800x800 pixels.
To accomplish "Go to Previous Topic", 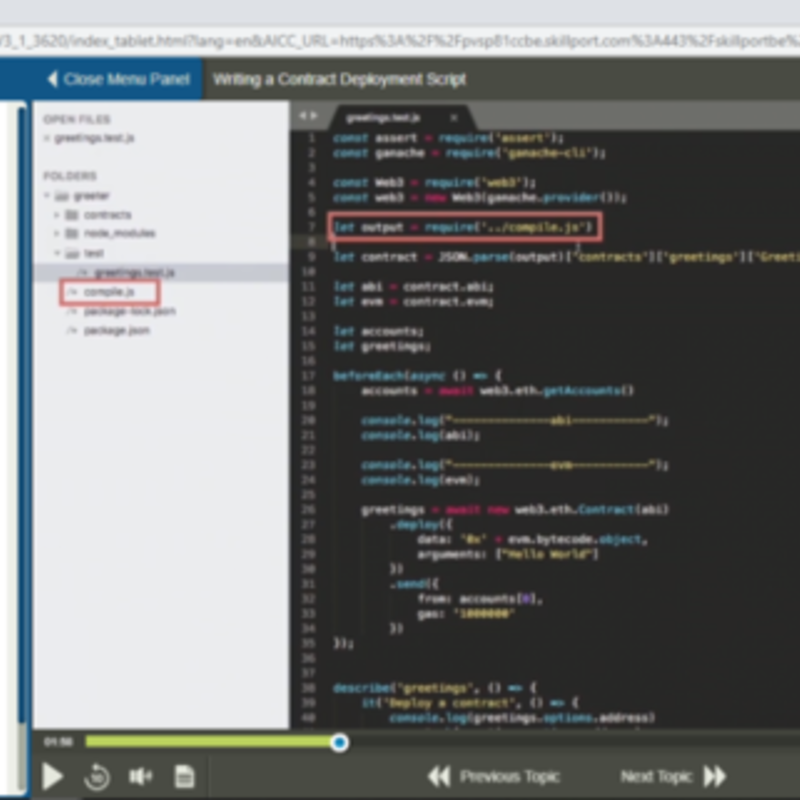I will tap(494, 777).
